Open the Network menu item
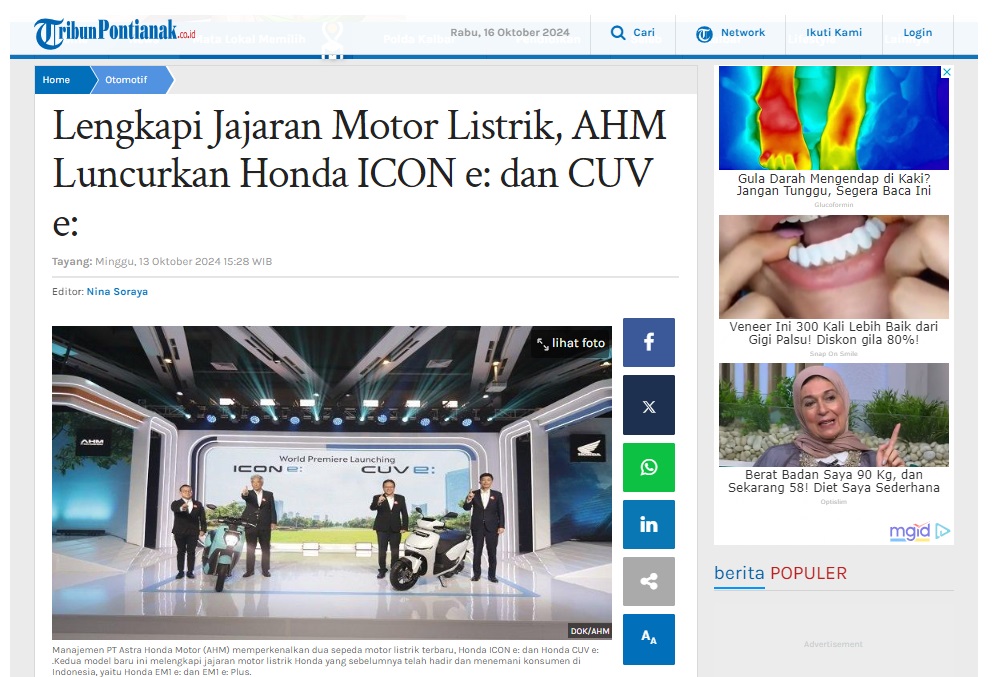This screenshot has height=677, width=994. pos(742,32)
